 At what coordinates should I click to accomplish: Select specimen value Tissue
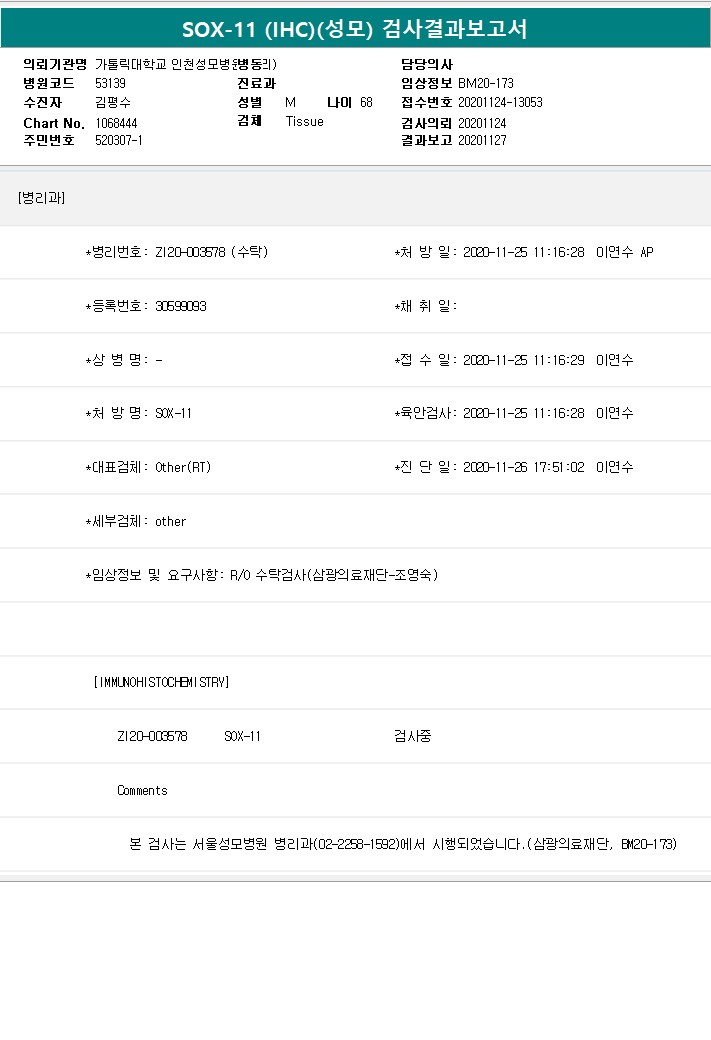(304, 121)
